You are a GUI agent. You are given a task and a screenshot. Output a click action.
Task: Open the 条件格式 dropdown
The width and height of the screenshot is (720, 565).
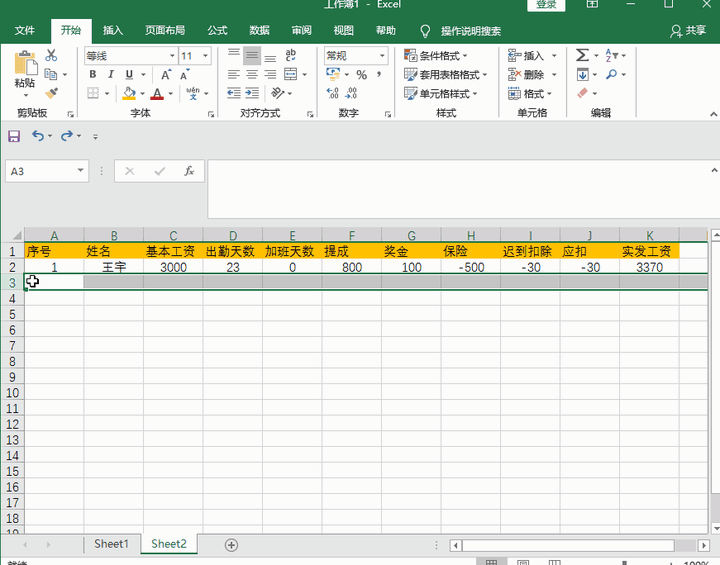(446, 56)
